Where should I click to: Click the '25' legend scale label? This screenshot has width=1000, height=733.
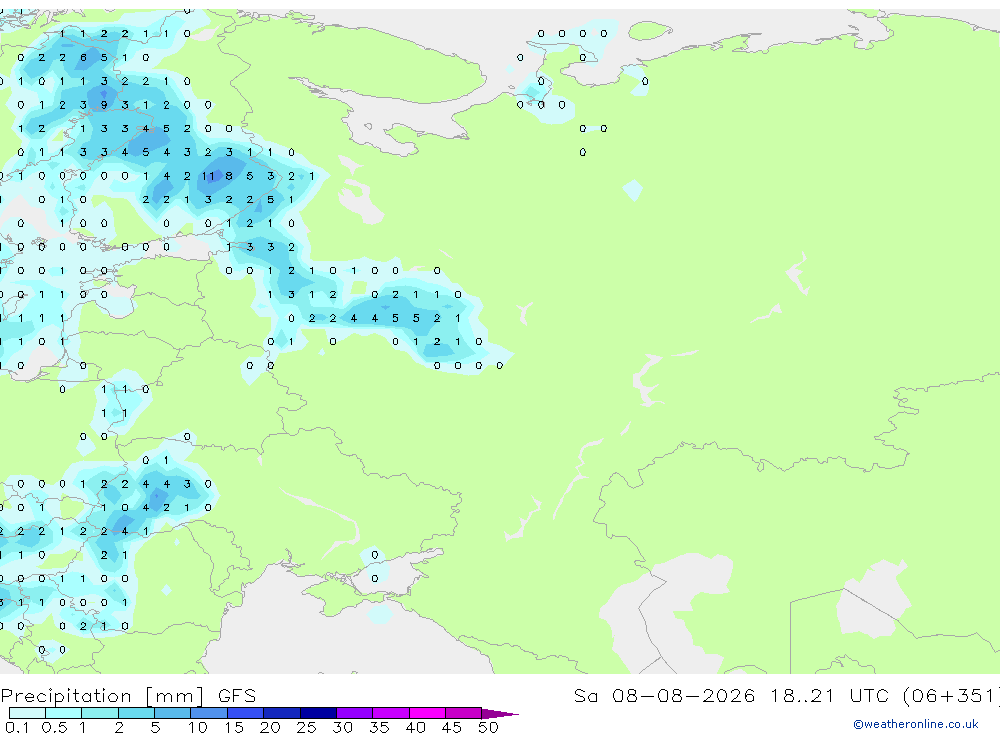pyautogui.click(x=306, y=727)
